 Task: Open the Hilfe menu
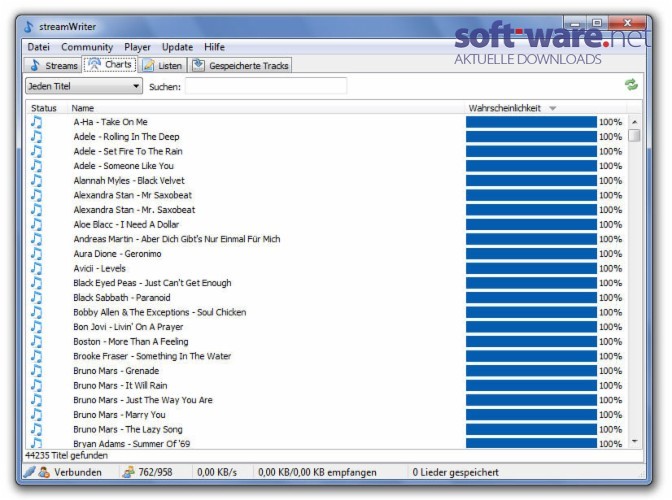click(214, 47)
